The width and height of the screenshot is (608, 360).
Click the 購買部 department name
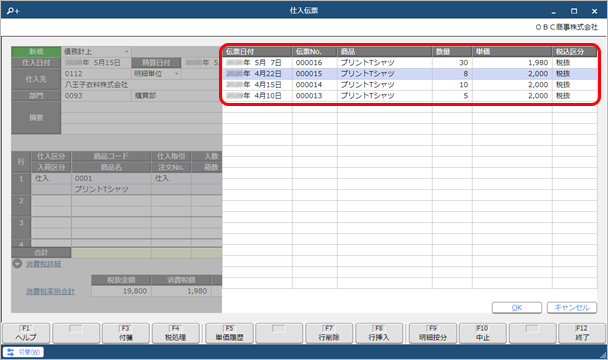(145, 95)
